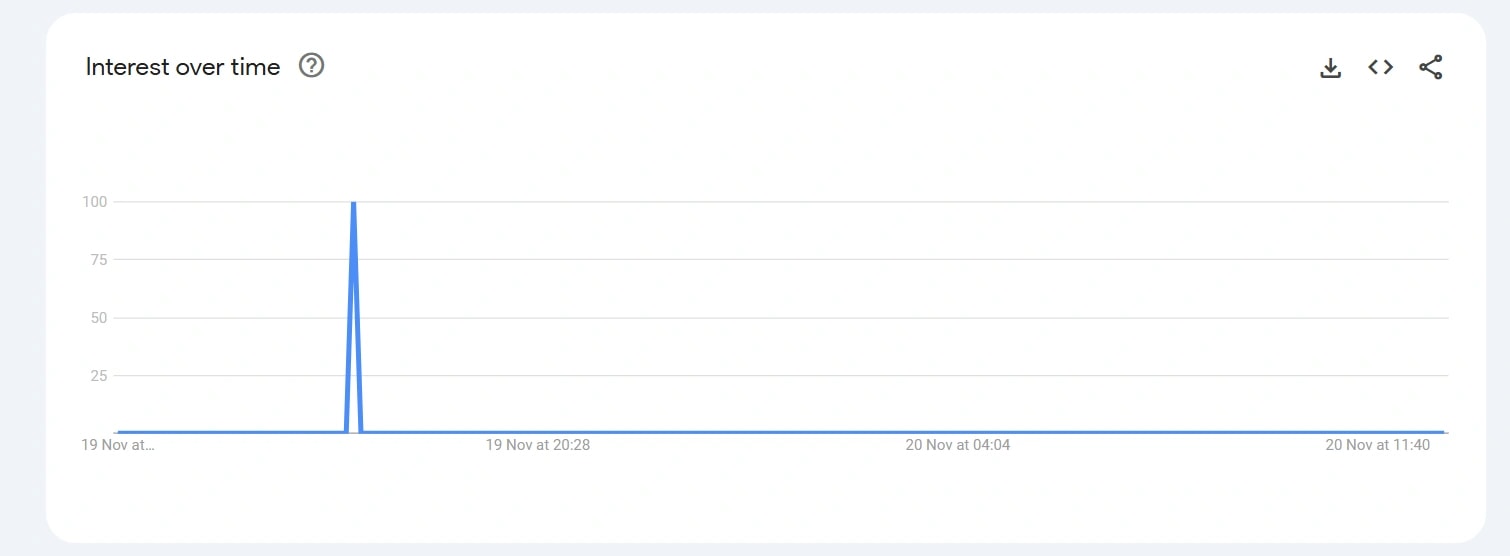Click the "20 Nov at 11:40" axis label

click(x=1378, y=445)
